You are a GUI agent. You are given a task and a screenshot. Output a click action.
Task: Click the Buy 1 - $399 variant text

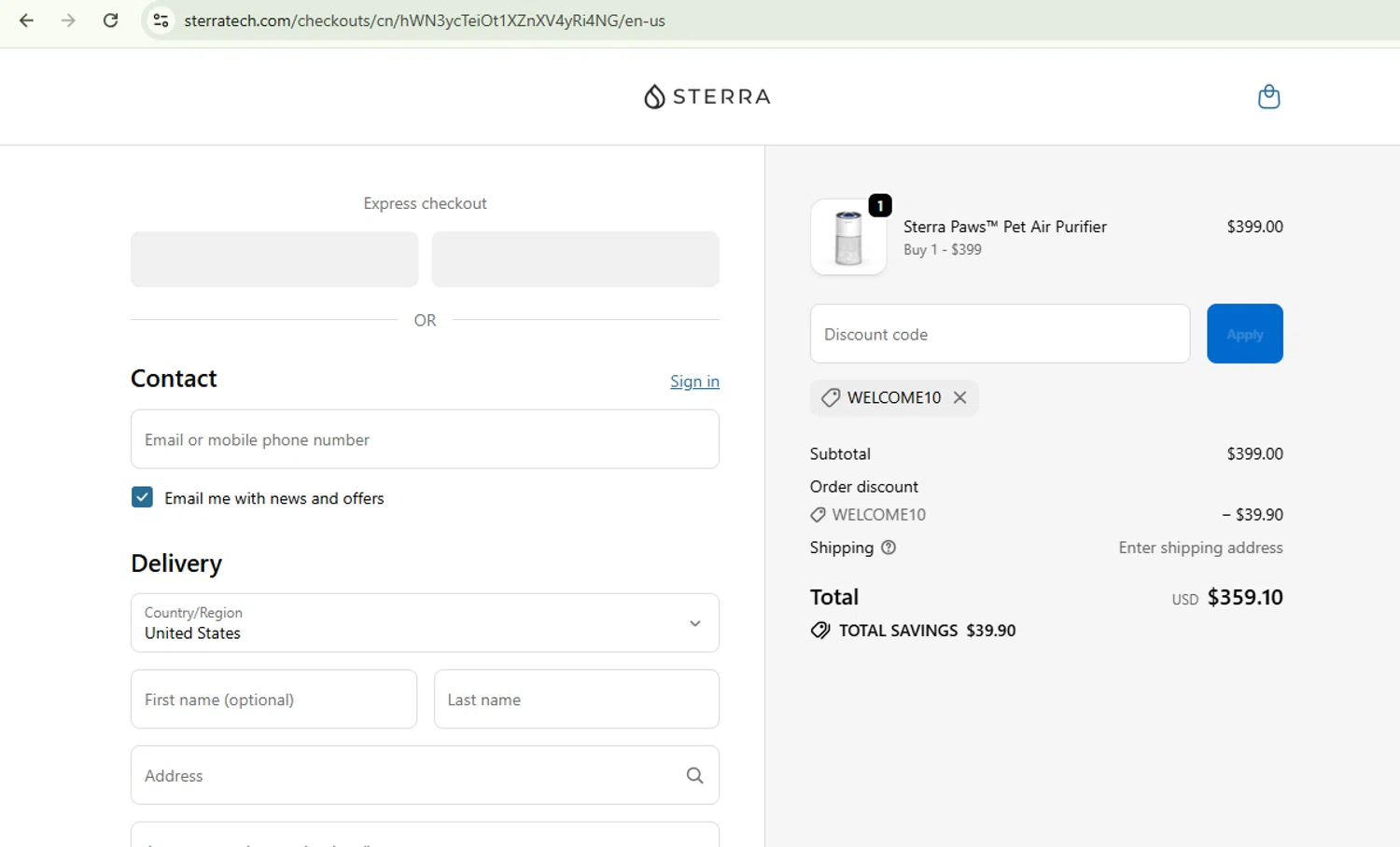tap(942, 250)
